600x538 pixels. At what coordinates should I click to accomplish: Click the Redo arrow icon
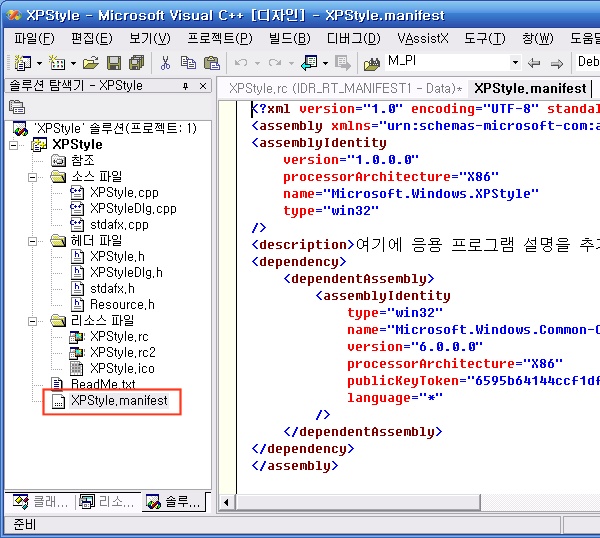coord(275,63)
